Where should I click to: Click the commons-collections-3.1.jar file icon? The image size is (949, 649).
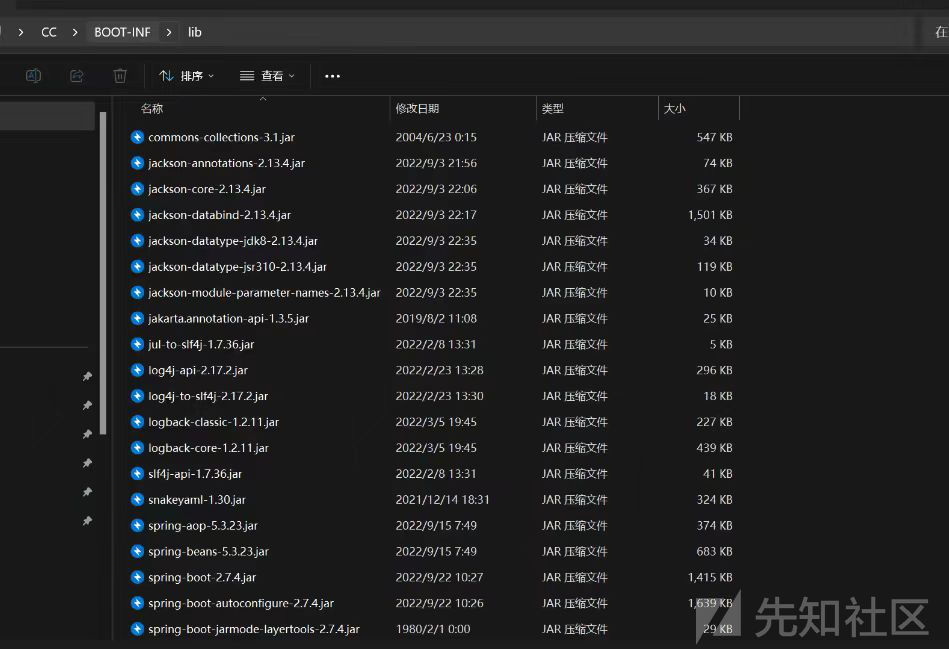137,137
